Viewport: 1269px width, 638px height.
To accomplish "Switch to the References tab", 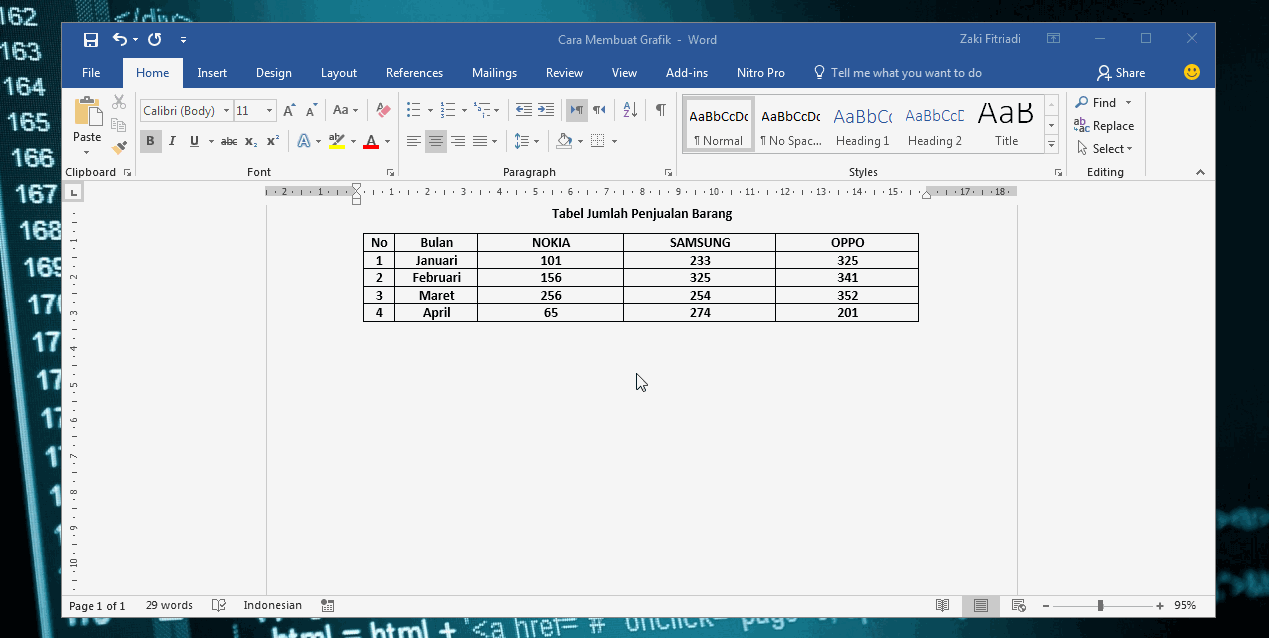I will pyautogui.click(x=414, y=73).
